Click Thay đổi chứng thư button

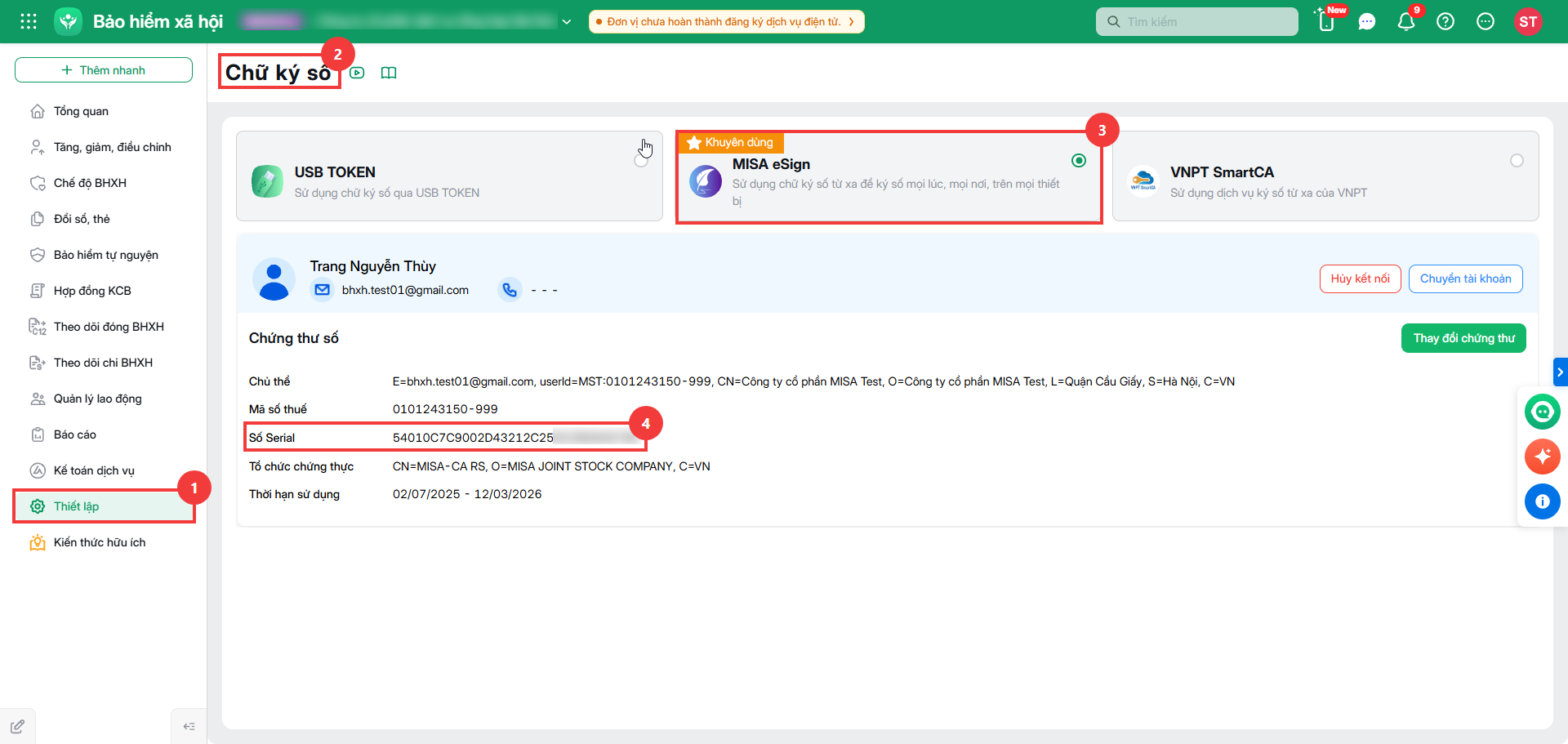pos(1463,338)
